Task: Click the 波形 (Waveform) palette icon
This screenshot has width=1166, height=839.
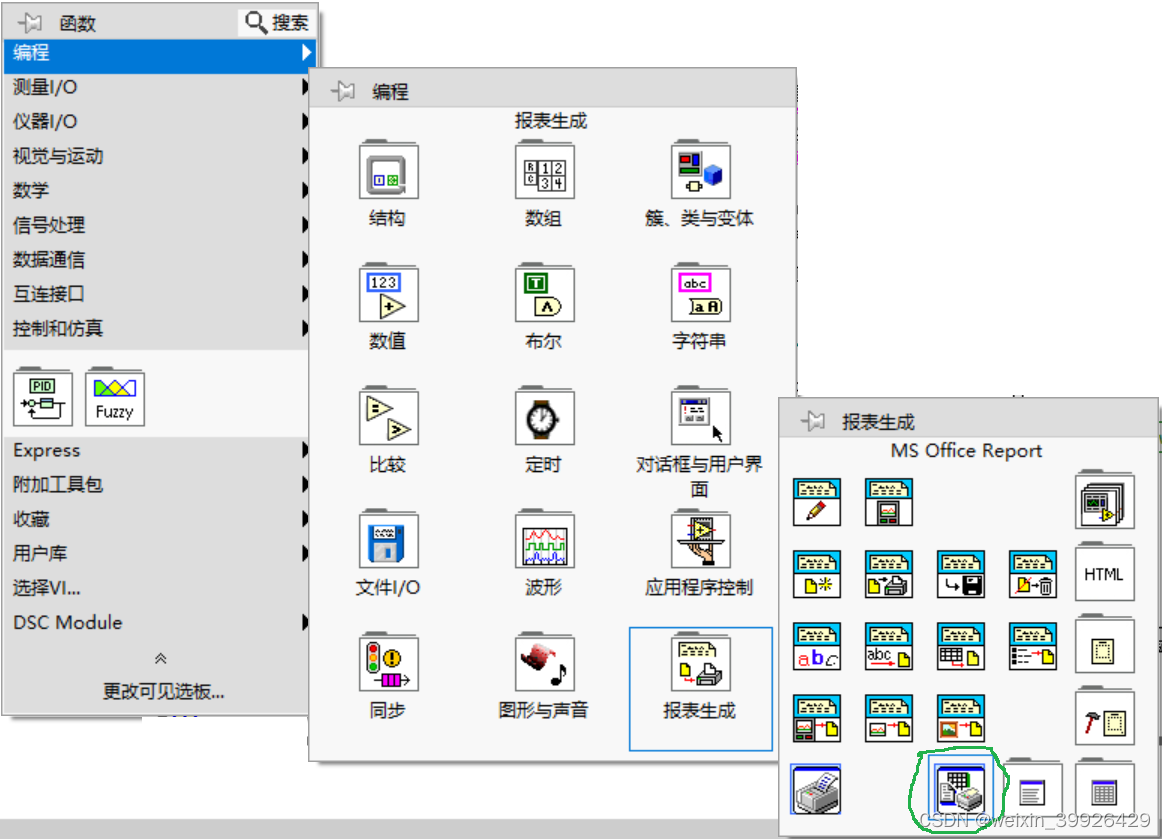Action: pos(543,540)
